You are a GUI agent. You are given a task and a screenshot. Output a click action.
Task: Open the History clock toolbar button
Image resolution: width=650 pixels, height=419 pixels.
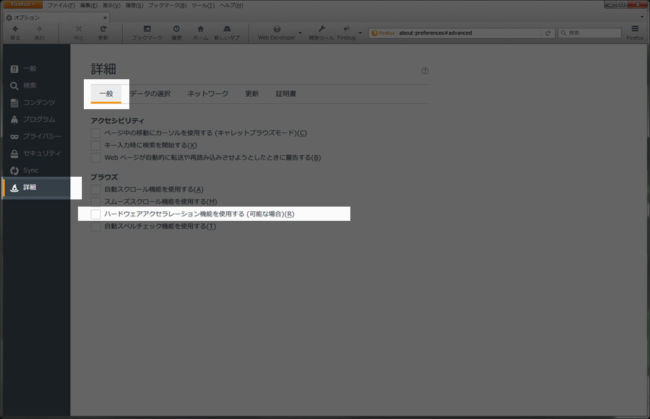(x=176, y=32)
